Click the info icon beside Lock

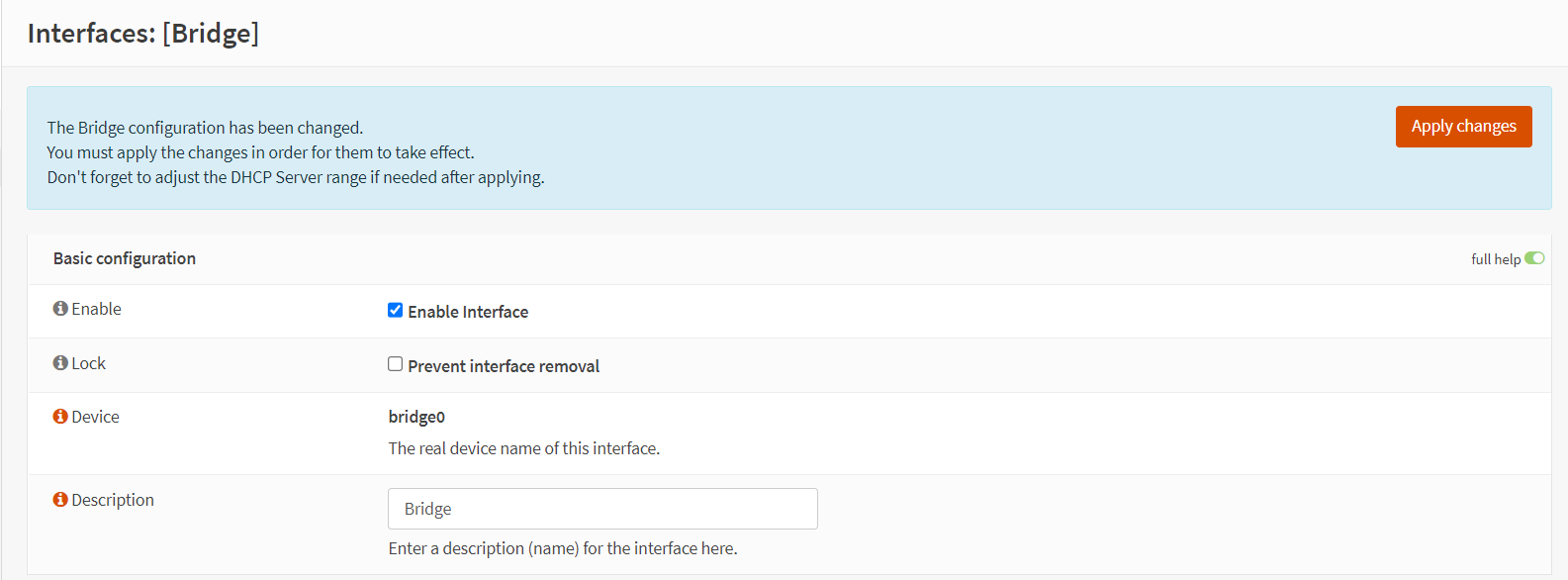[60, 363]
